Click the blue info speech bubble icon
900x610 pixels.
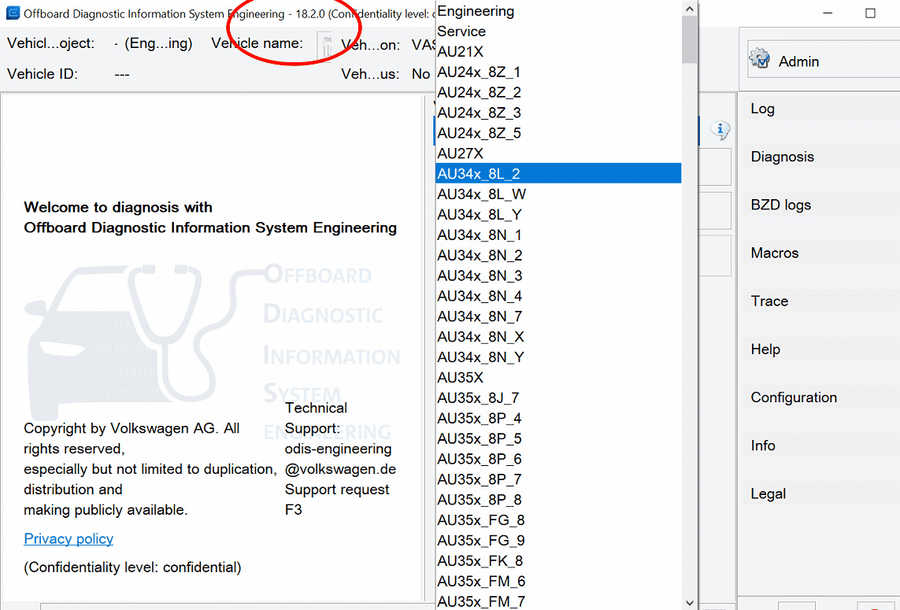[x=720, y=130]
